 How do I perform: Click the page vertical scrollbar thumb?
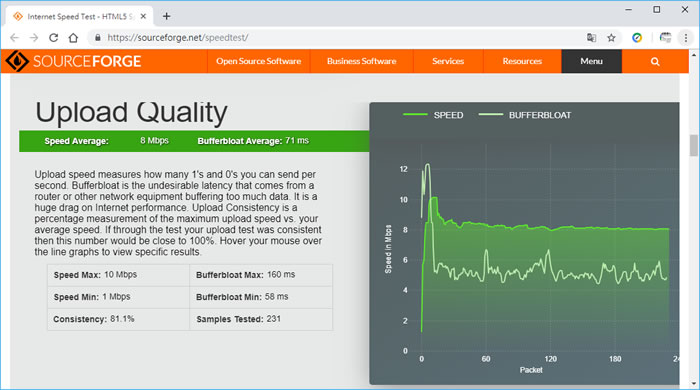pyautogui.click(x=694, y=145)
